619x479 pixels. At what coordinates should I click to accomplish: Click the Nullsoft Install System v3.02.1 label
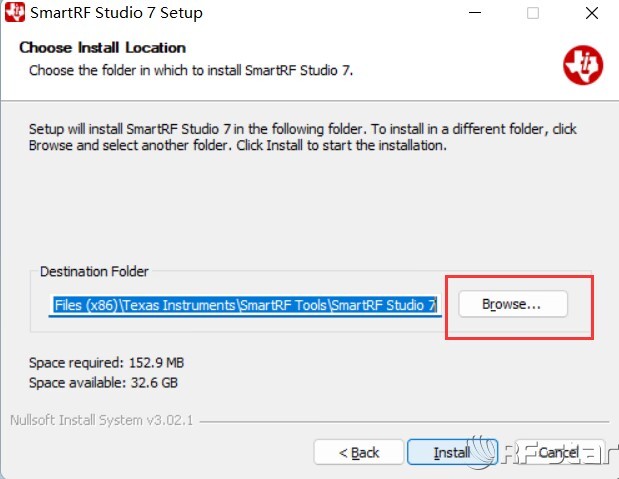99,419
